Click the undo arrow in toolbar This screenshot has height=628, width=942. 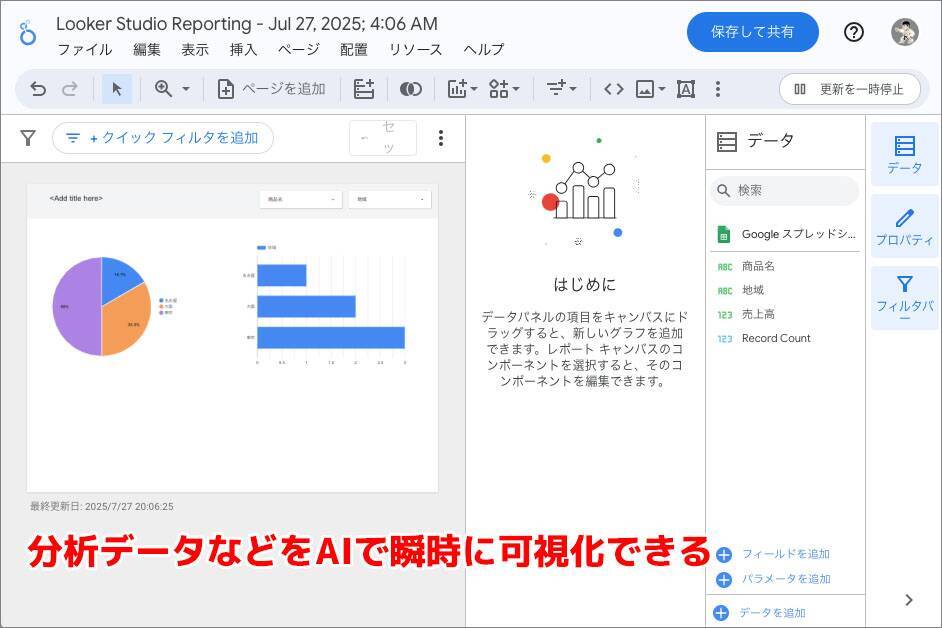[38, 89]
